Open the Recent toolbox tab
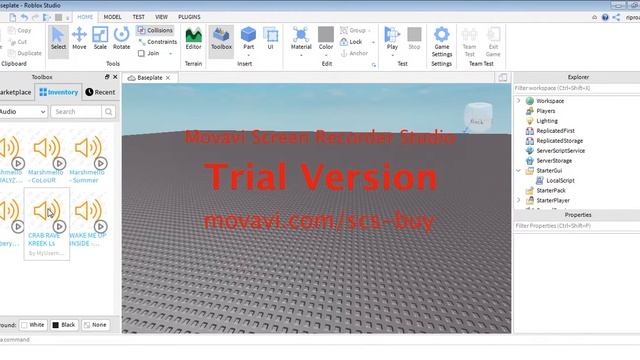The image size is (640, 360). 100,92
